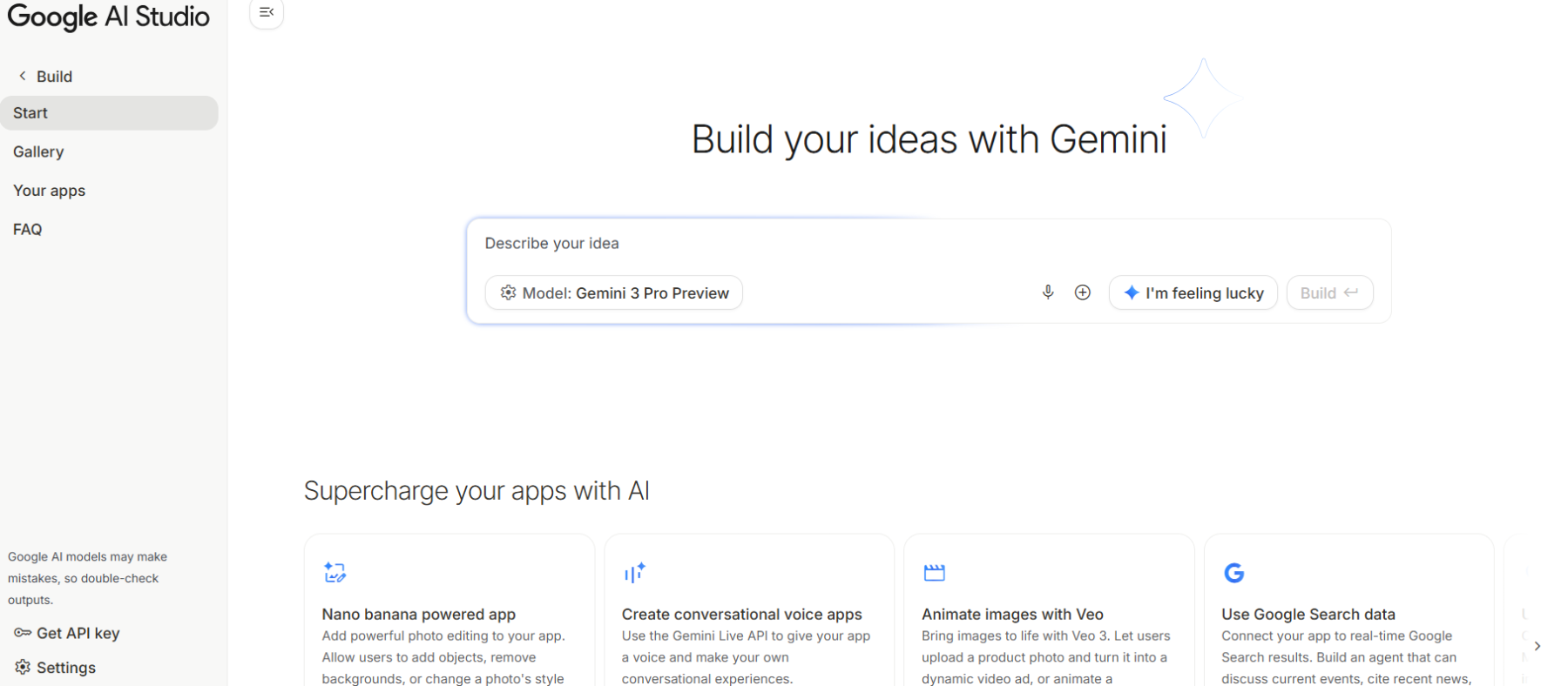Click the Google Search data G icon
This screenshot has width=1568, height=686.
pos(1233,573)
